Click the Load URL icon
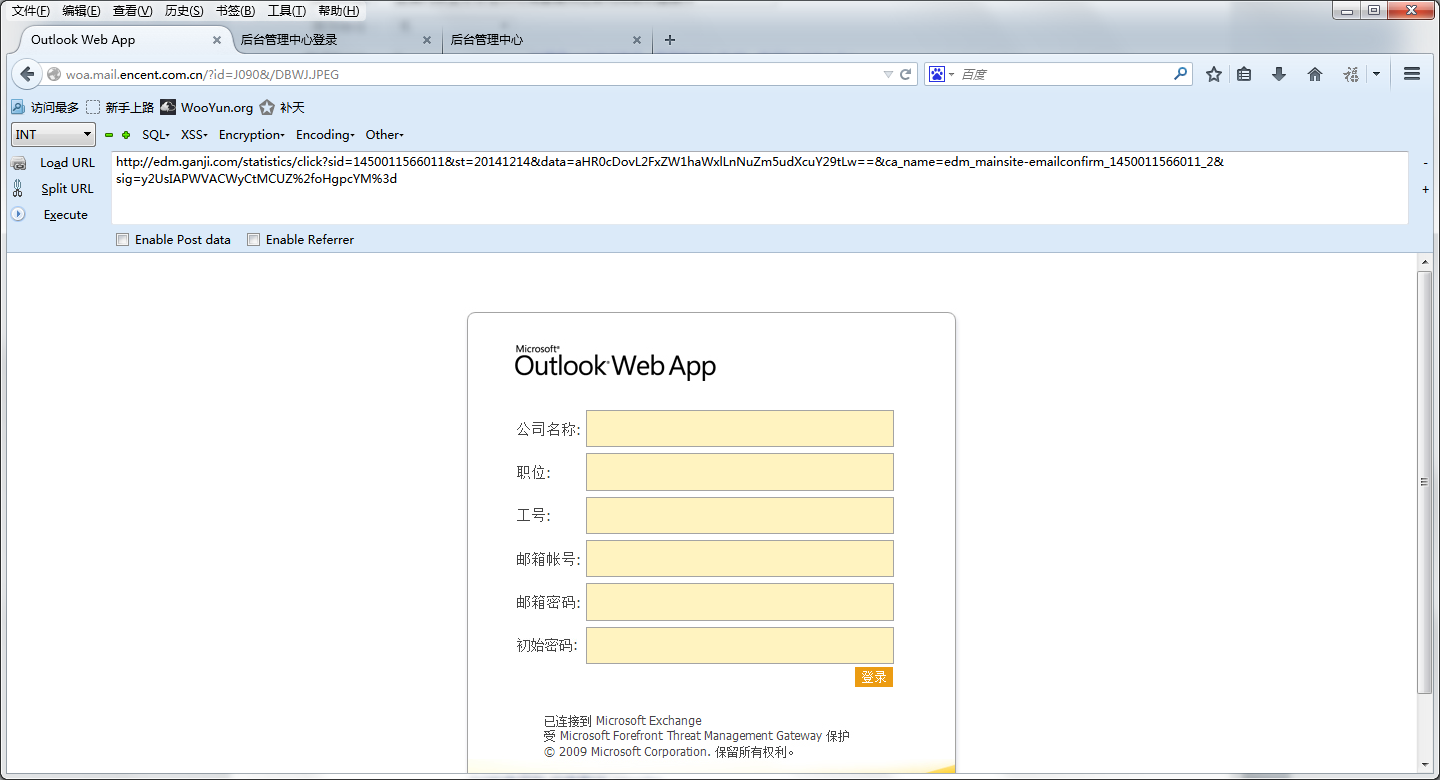The width and height of the screenshot is (1440, 780). point(18,163)
